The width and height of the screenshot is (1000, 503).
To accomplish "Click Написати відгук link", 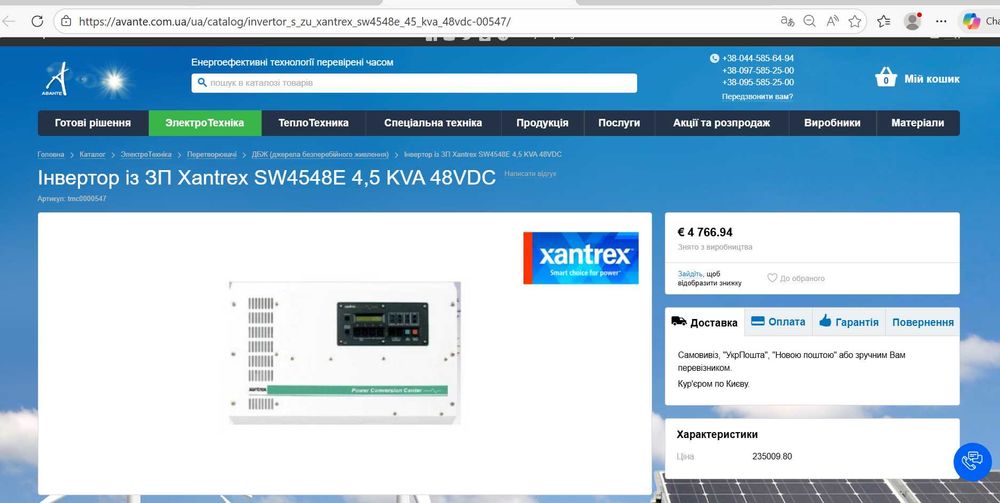I will [x=531, y=173].
